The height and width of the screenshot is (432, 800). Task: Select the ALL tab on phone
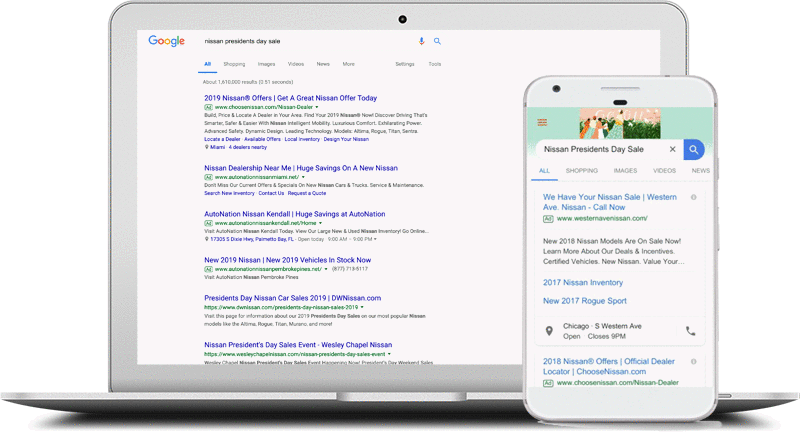click(544, 171)
